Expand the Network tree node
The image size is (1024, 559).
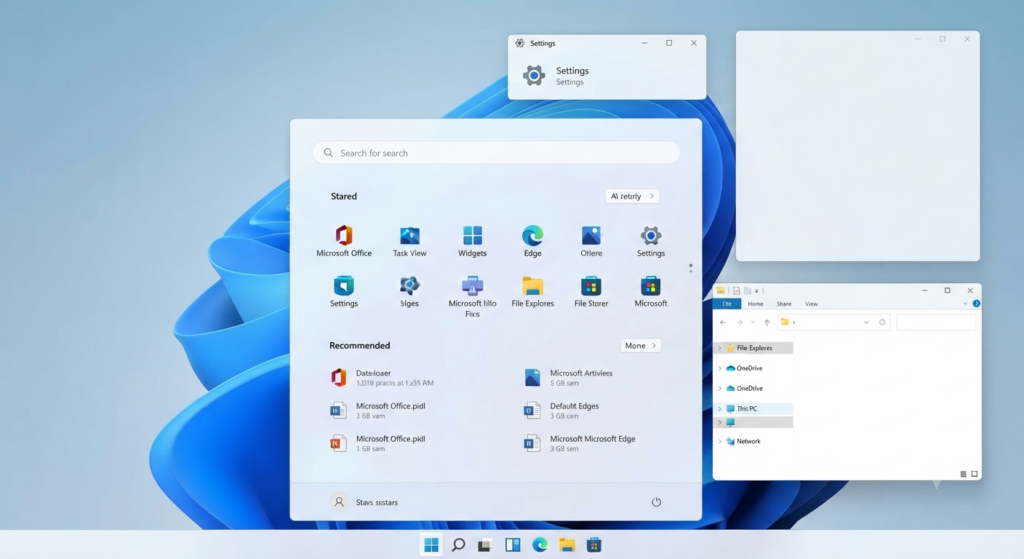coord(720,441)
